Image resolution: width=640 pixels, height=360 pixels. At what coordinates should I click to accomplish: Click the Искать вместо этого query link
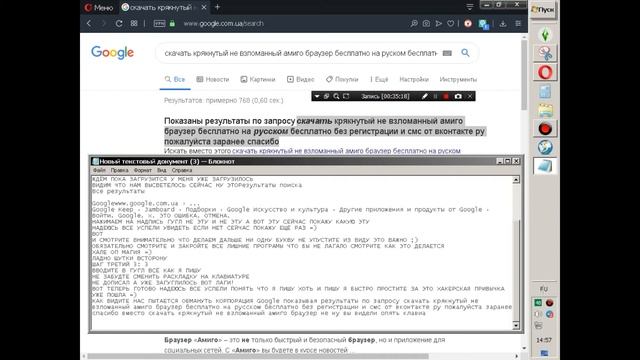(346, 151)
